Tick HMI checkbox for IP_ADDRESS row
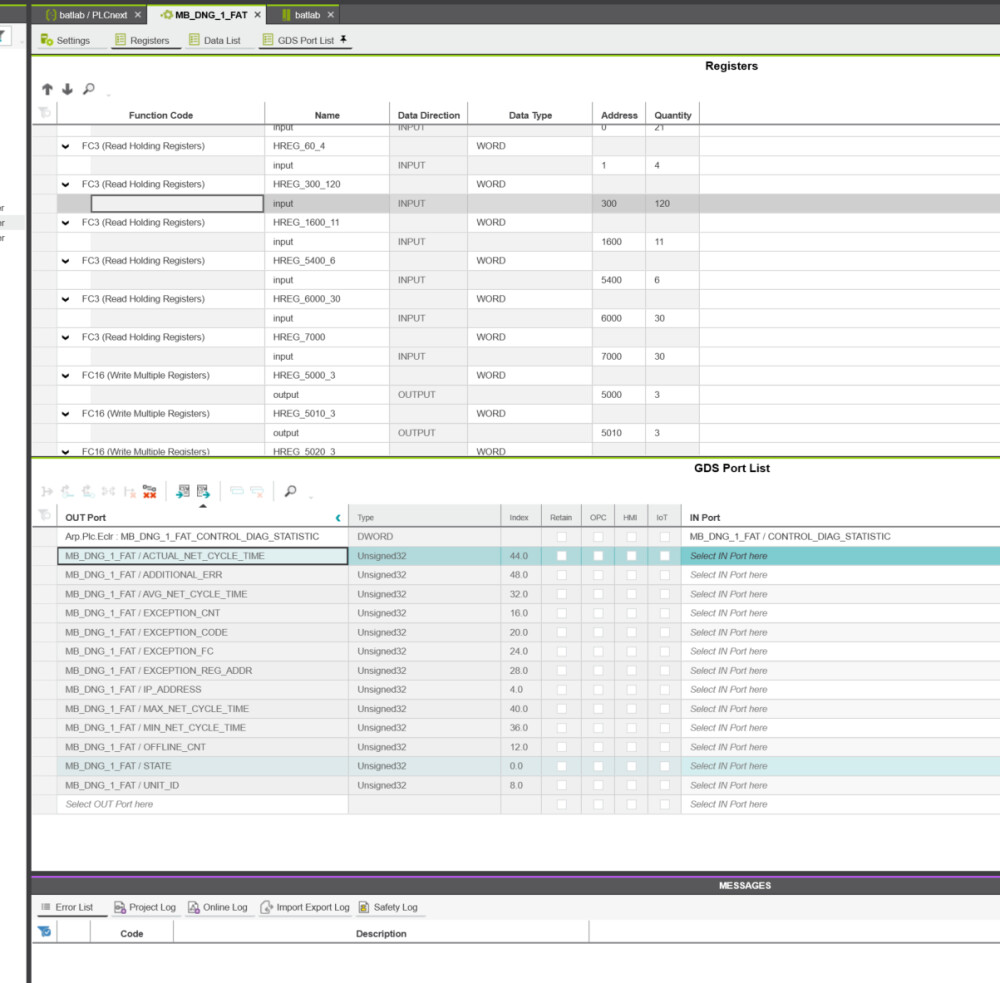 (631, 690)
